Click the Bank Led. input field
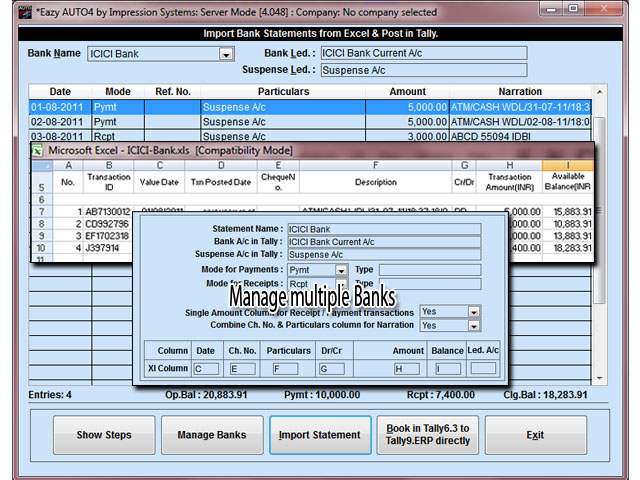 click(424, 53)
